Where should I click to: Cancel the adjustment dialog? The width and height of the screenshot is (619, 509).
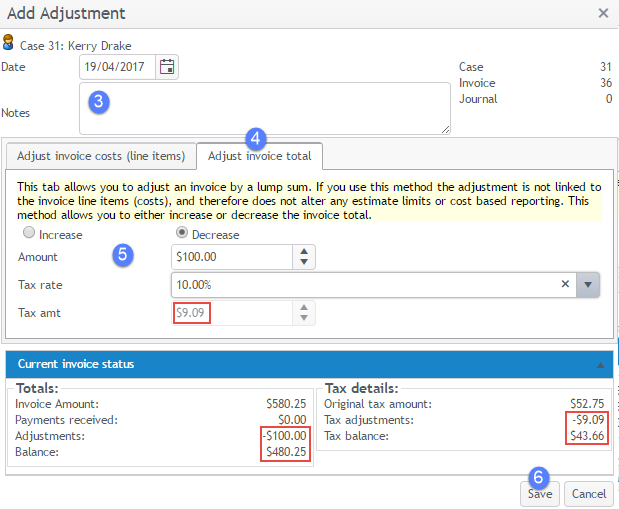(x=588, y=493)
